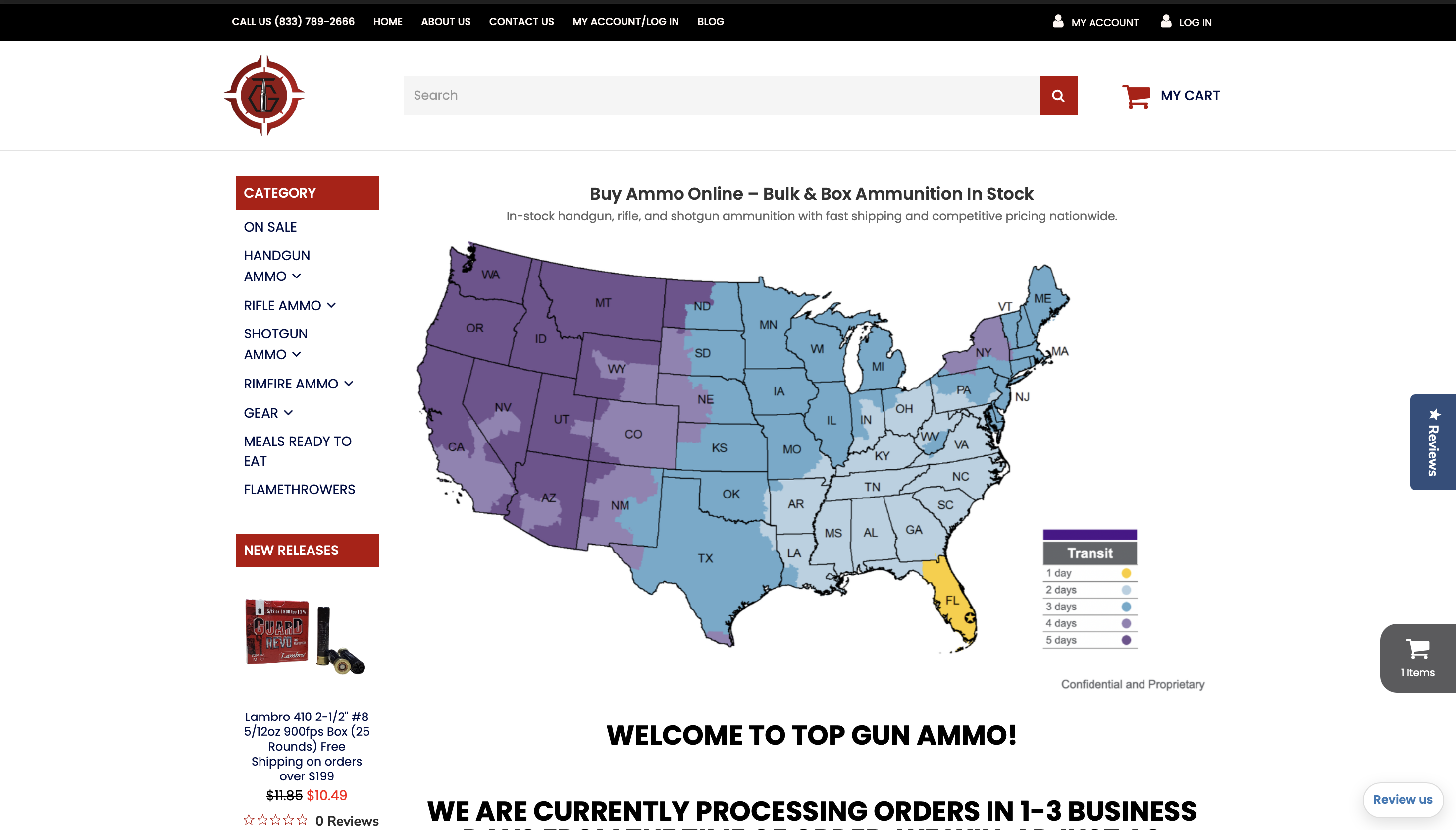Click the red search magnifier button
This screenshot has height=830, width=1456.
[1058, 95]
